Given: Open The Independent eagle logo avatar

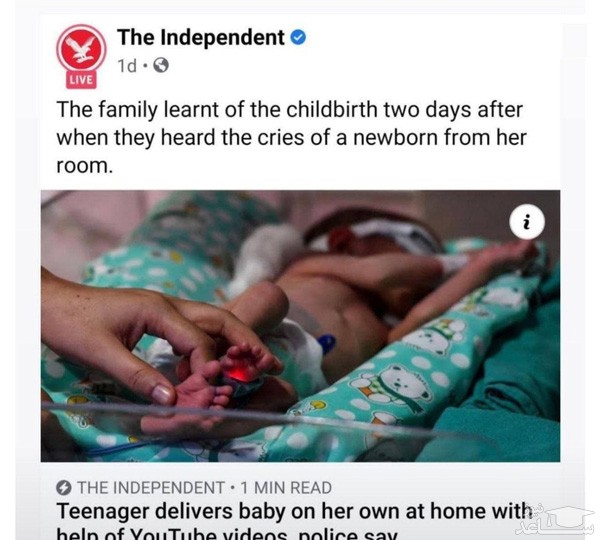Looking at the screenshot, I should [82, 49].
